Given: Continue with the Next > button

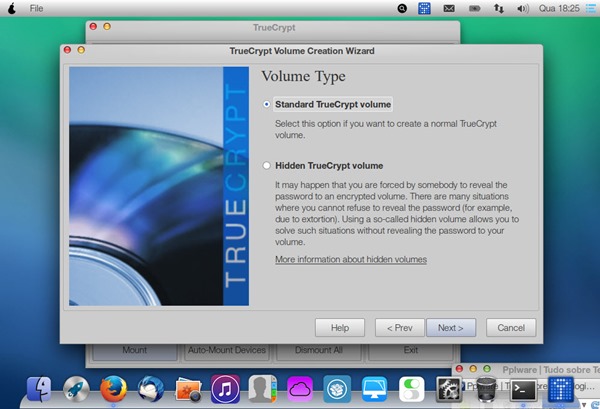Looking at the screenshot, I should click(x=451, y=328).
